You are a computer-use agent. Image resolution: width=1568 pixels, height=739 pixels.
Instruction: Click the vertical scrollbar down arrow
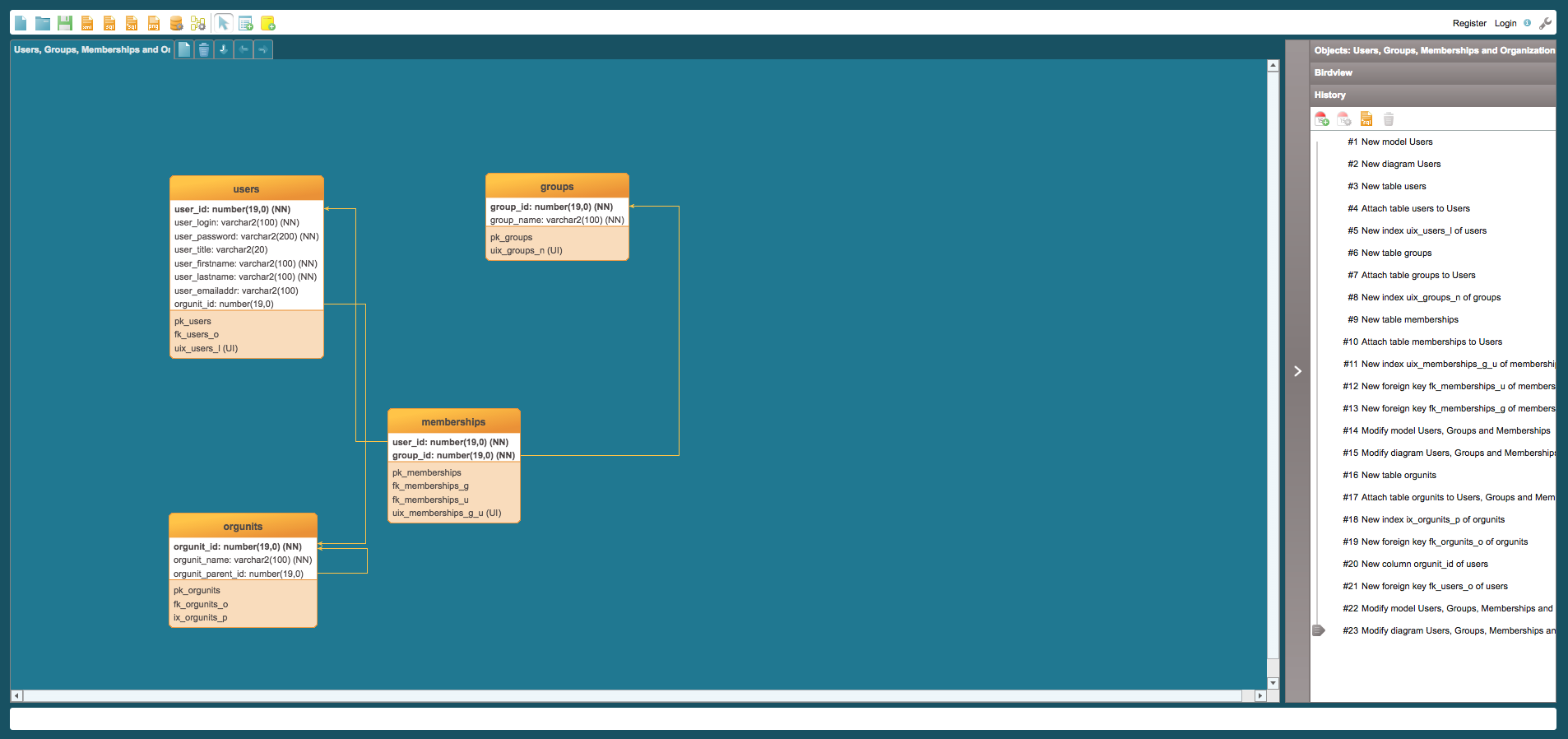coord(1273,683)
